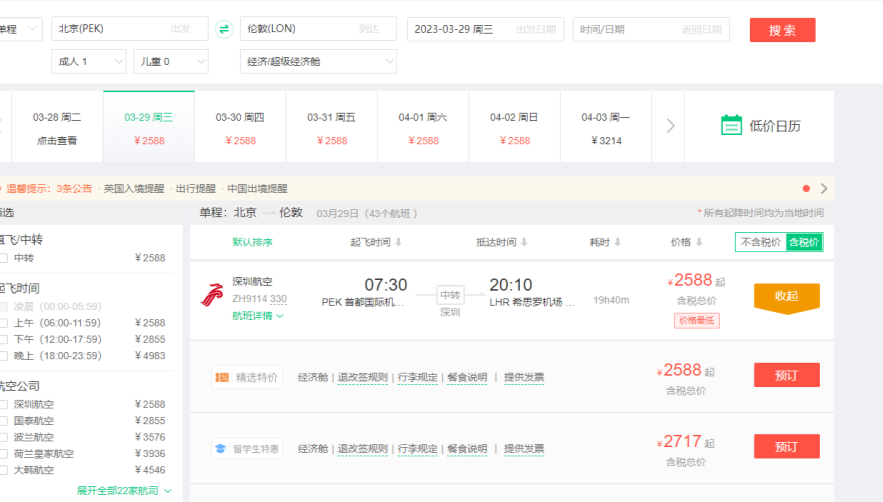Screen dimensions: 883x502
Task: Switch price display to 含税价
Action: click(x=804, y=242)
